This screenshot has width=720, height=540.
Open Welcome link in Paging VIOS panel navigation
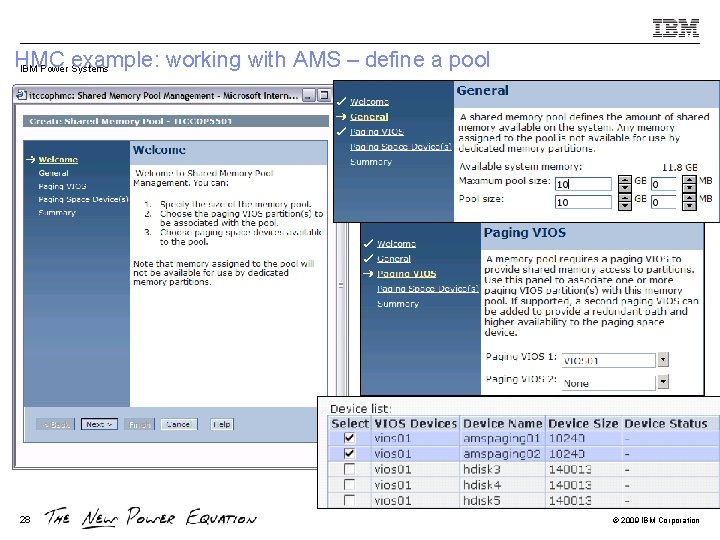point(396,243)
